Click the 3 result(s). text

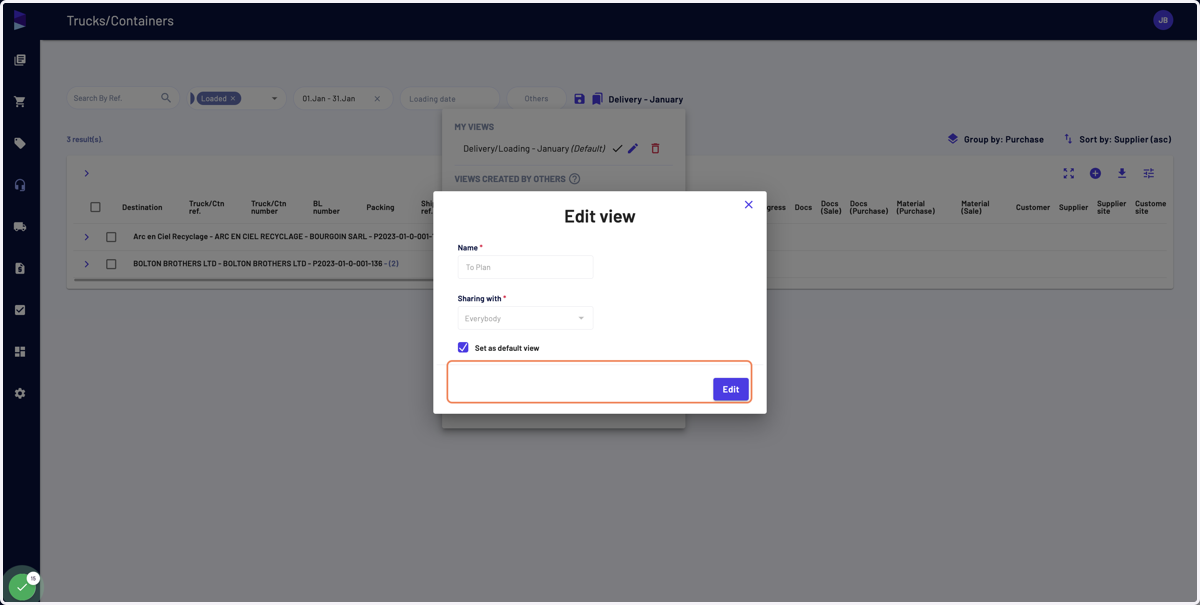[85, 139]
